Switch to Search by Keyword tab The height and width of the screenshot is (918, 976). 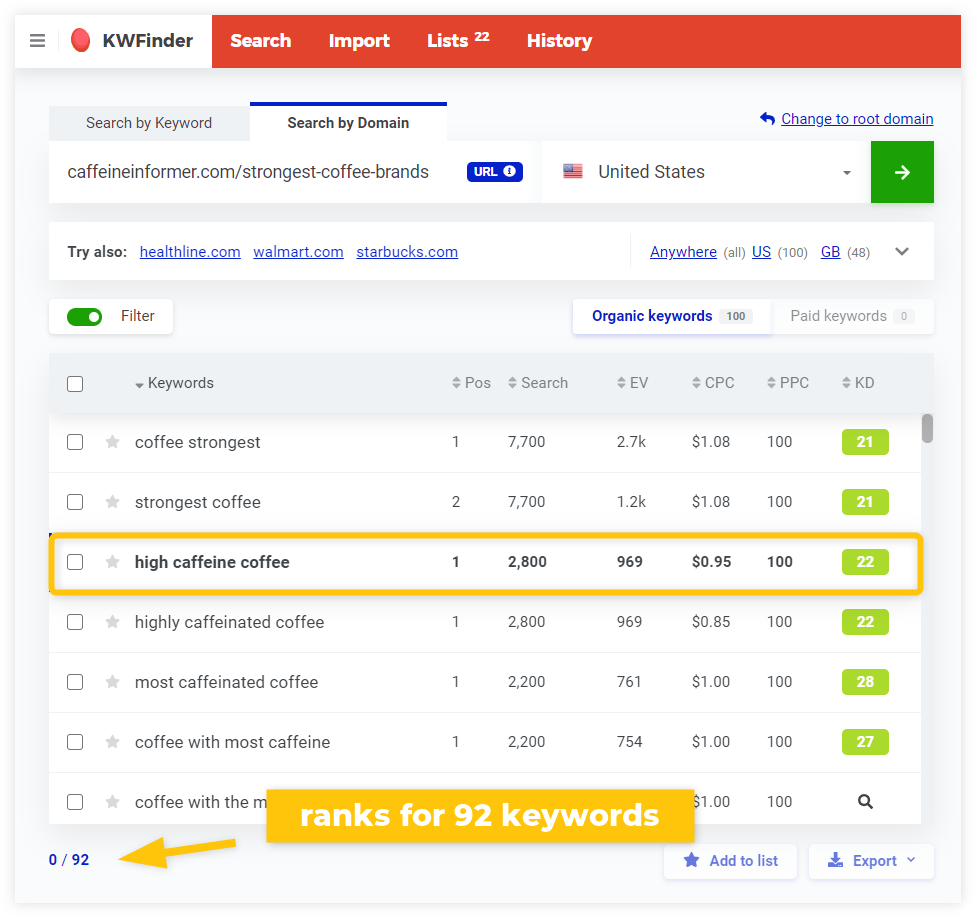pos(149,123)
